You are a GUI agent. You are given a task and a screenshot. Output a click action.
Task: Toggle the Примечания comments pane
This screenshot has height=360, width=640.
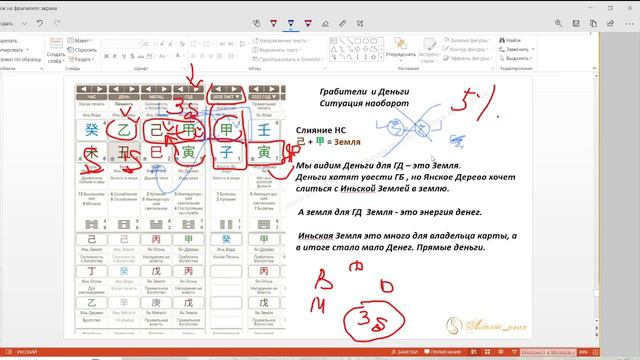click(442, 352)
